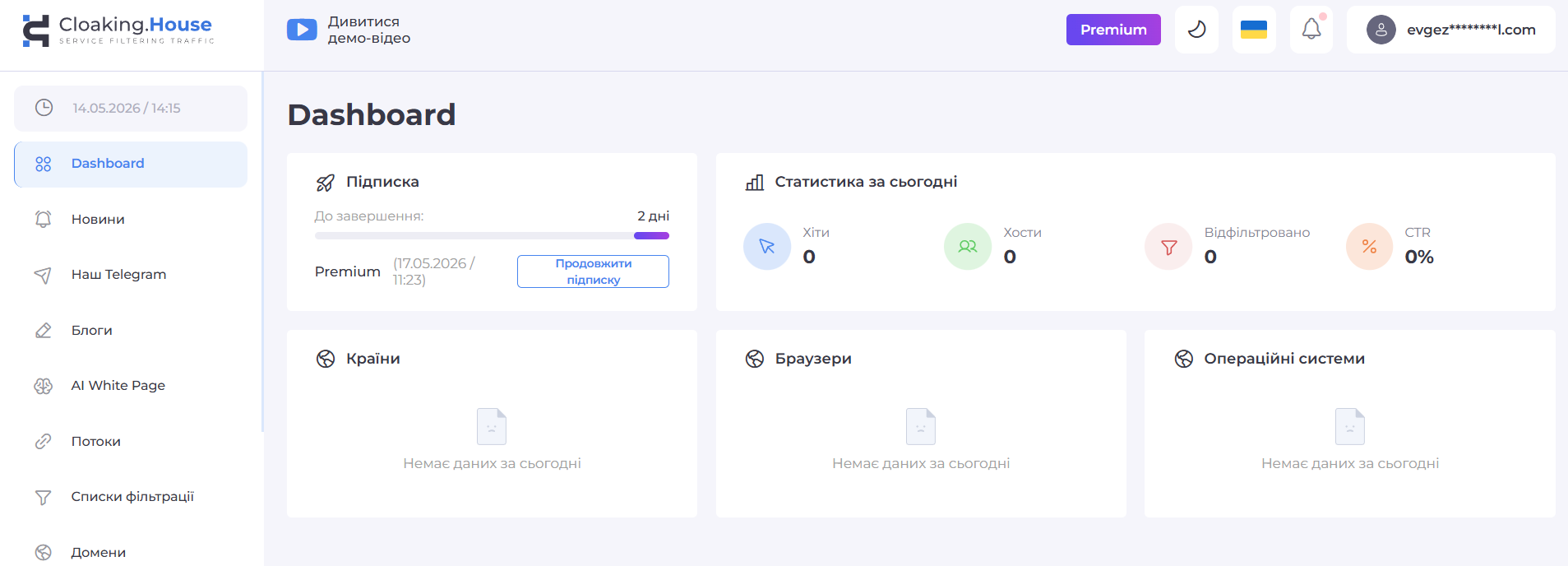Viewport: 1568px width, 566px height.
Task: Open notifications bell icon
Action: pos(1311,30)
